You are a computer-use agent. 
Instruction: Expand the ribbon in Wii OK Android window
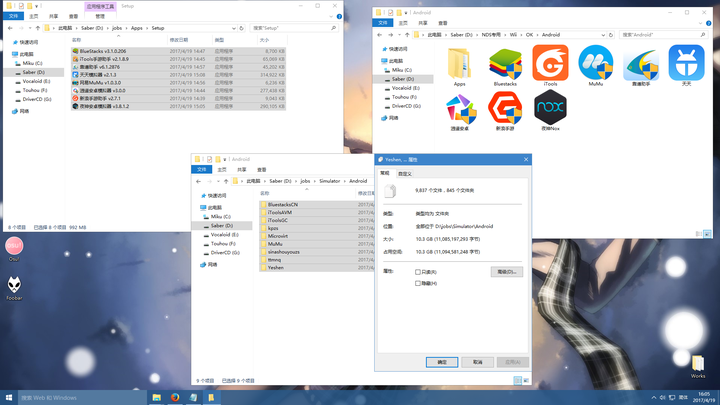(x=701, y=23)
